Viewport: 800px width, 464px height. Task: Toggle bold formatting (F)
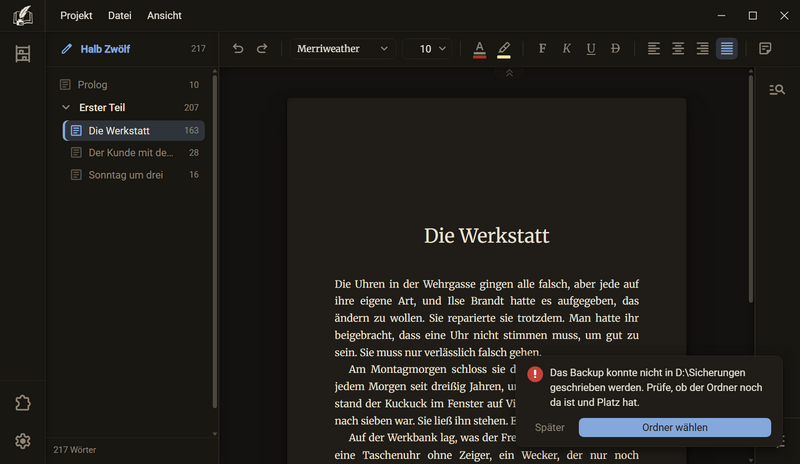[x=542, y=48]
